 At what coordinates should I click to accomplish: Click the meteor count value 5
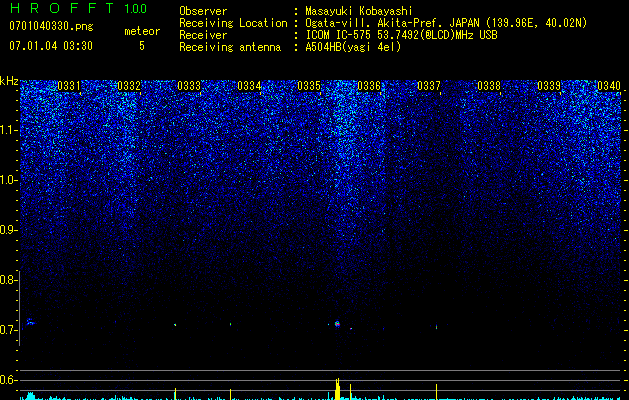click(142, 46)
